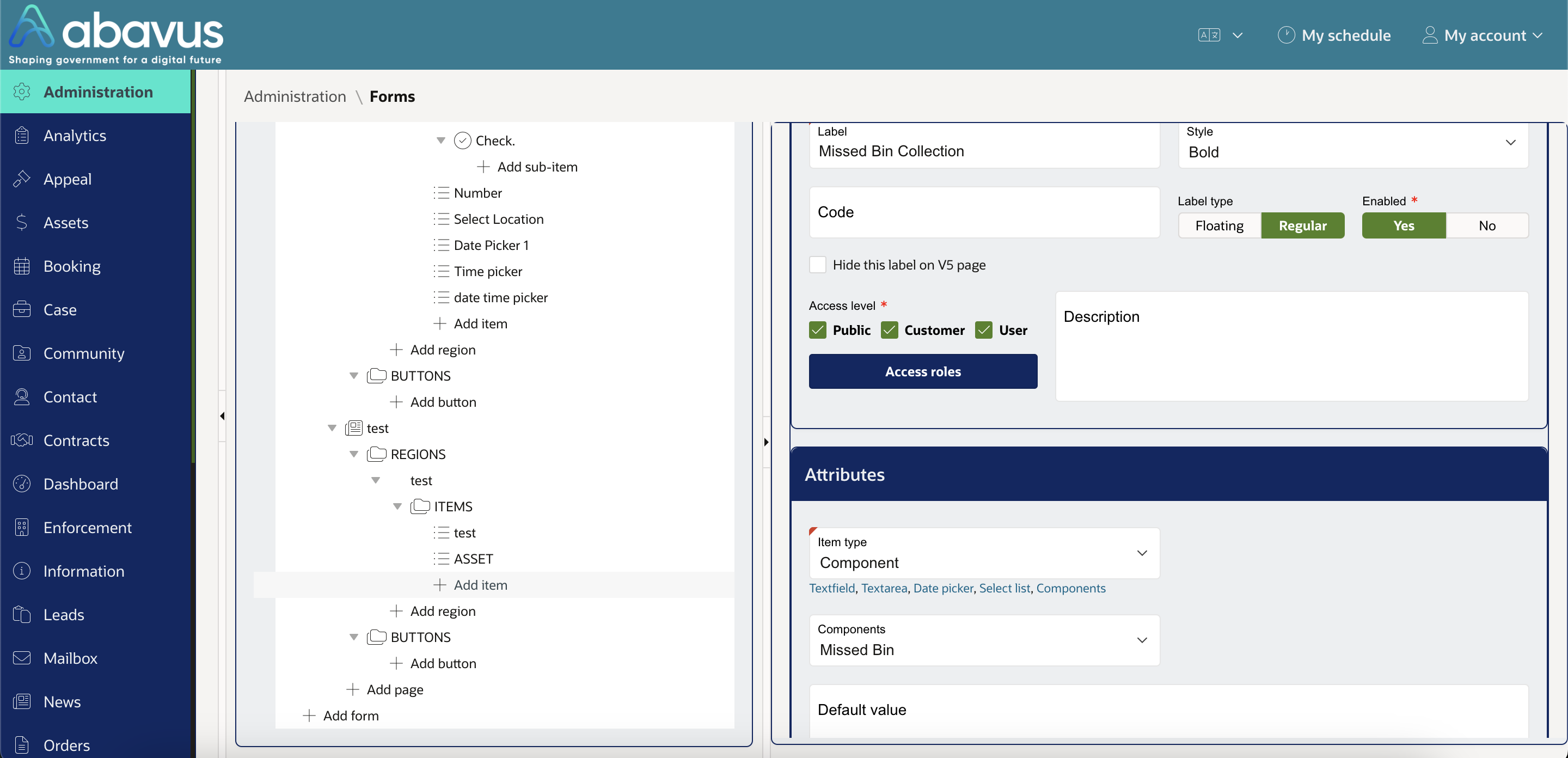Select the ASSET tree item

click(473, 558)
